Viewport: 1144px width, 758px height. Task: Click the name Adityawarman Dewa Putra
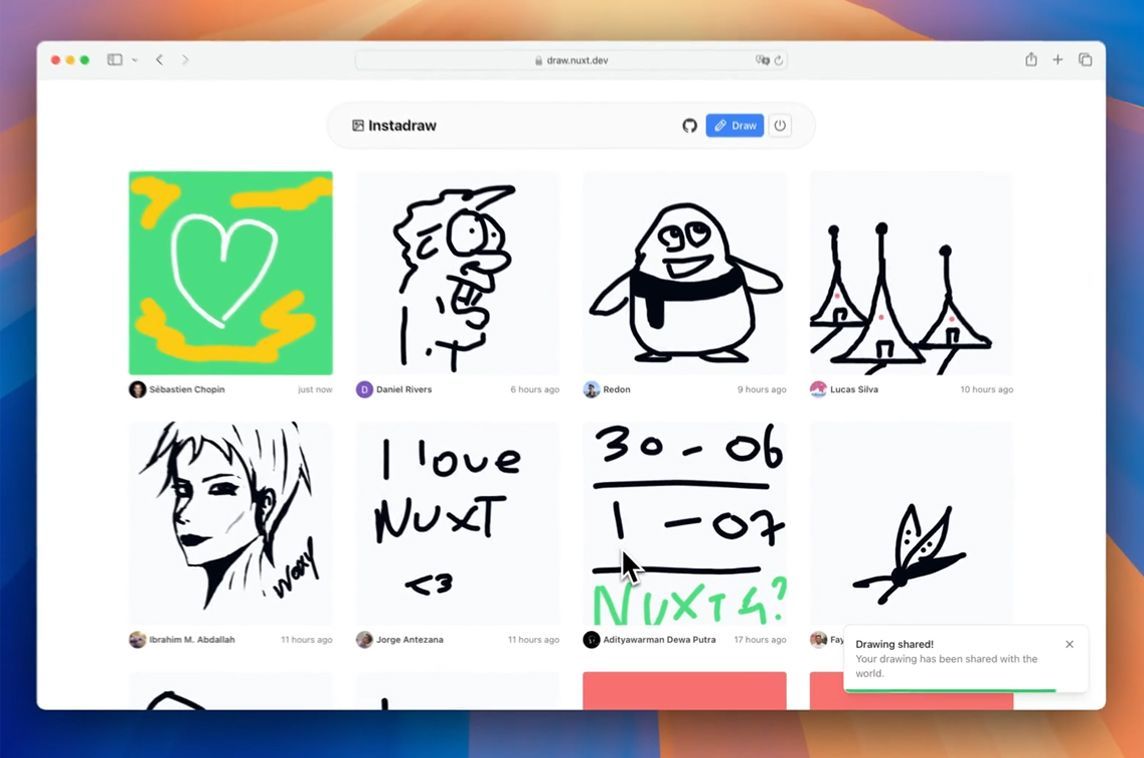point(659,640)
